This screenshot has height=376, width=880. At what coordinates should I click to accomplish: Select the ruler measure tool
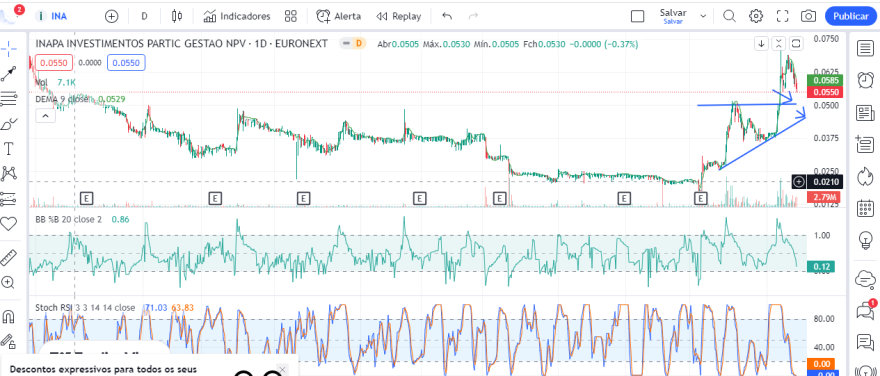click(8, 258)
